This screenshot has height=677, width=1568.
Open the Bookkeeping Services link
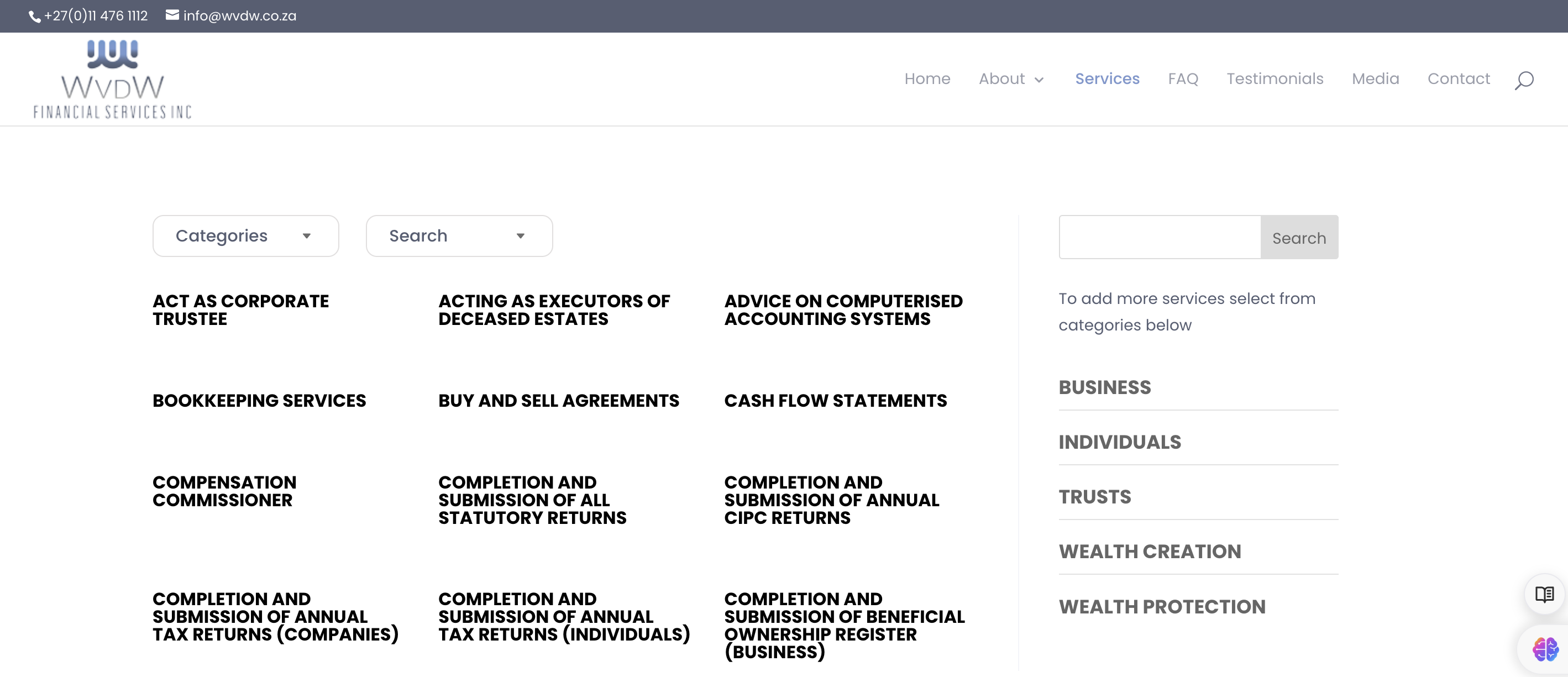pyautogui.click(x=259, y=401)
